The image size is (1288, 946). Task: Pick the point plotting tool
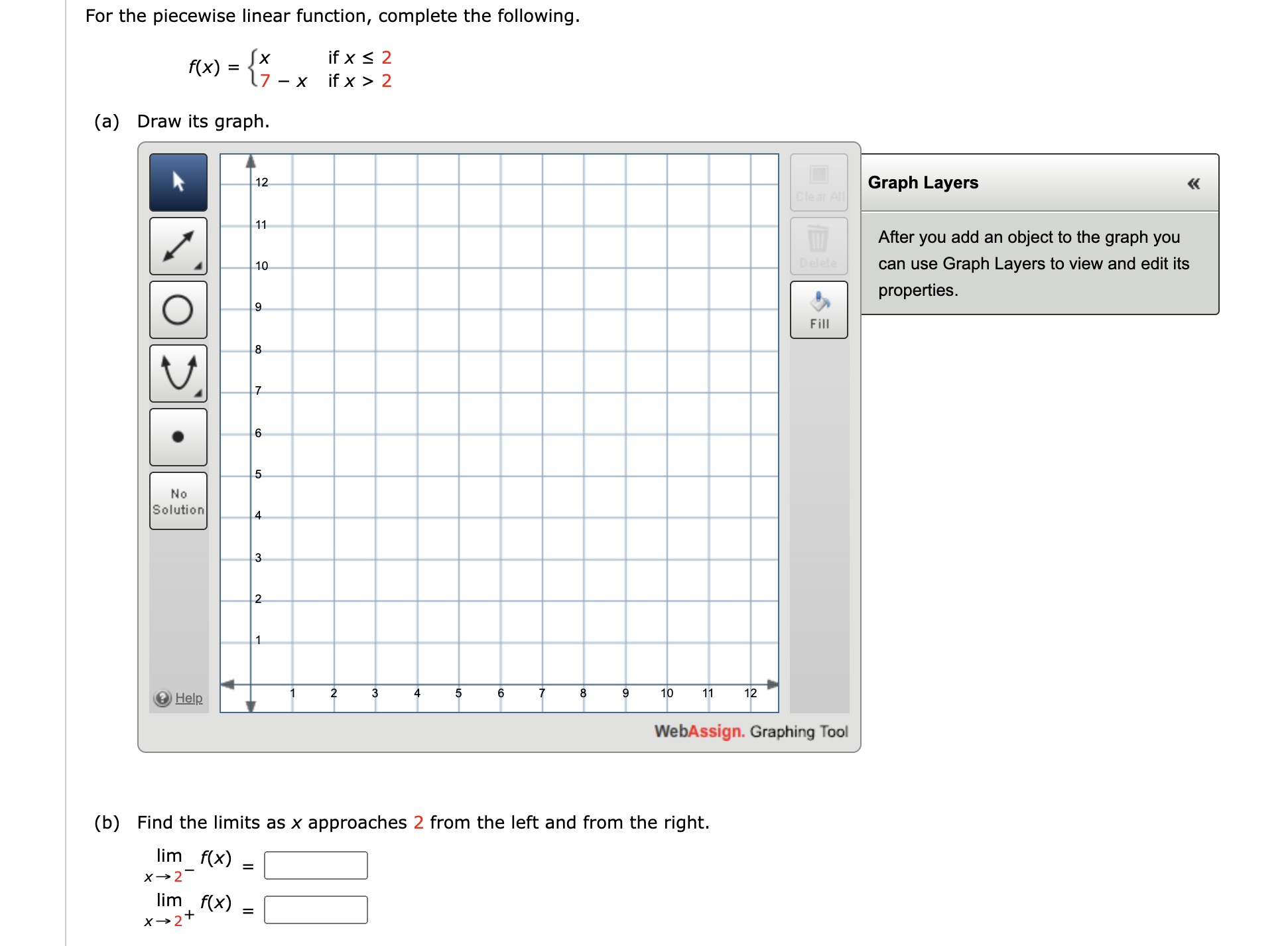(x=178, y=437)
